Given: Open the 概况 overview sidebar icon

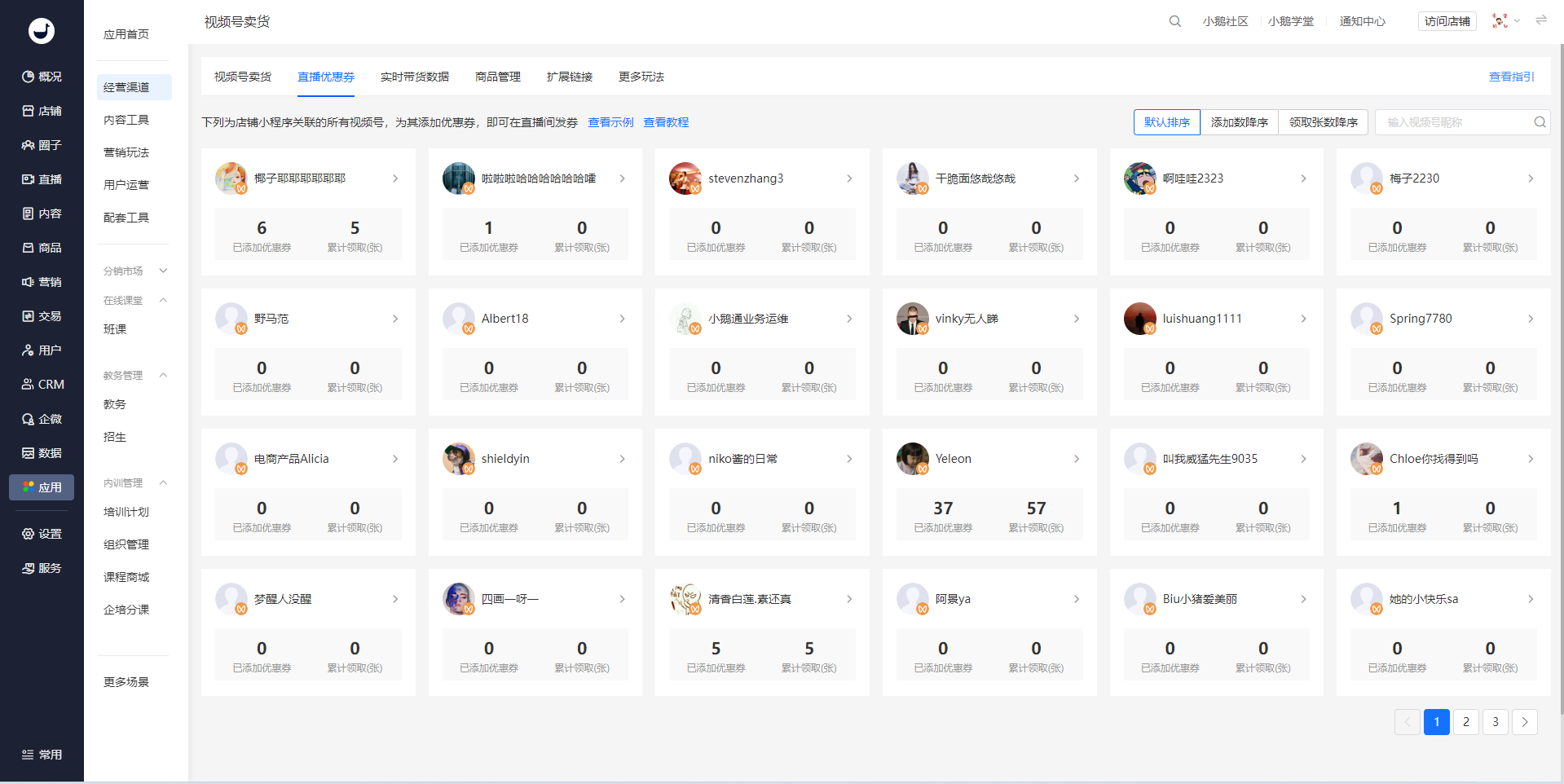Looking at the screenshot, I should point(42,77).
